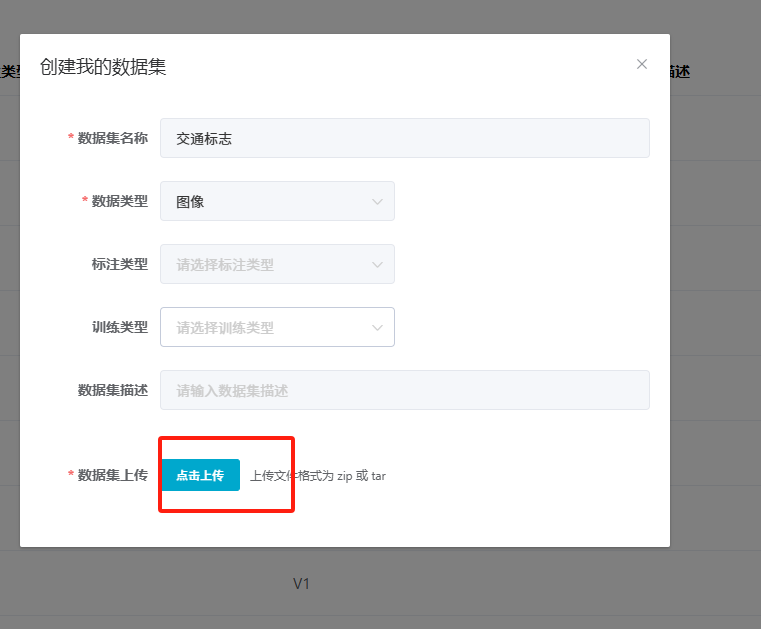
Task: Close the 创建我的数据集 dialog with X
Action: point(642,64)
